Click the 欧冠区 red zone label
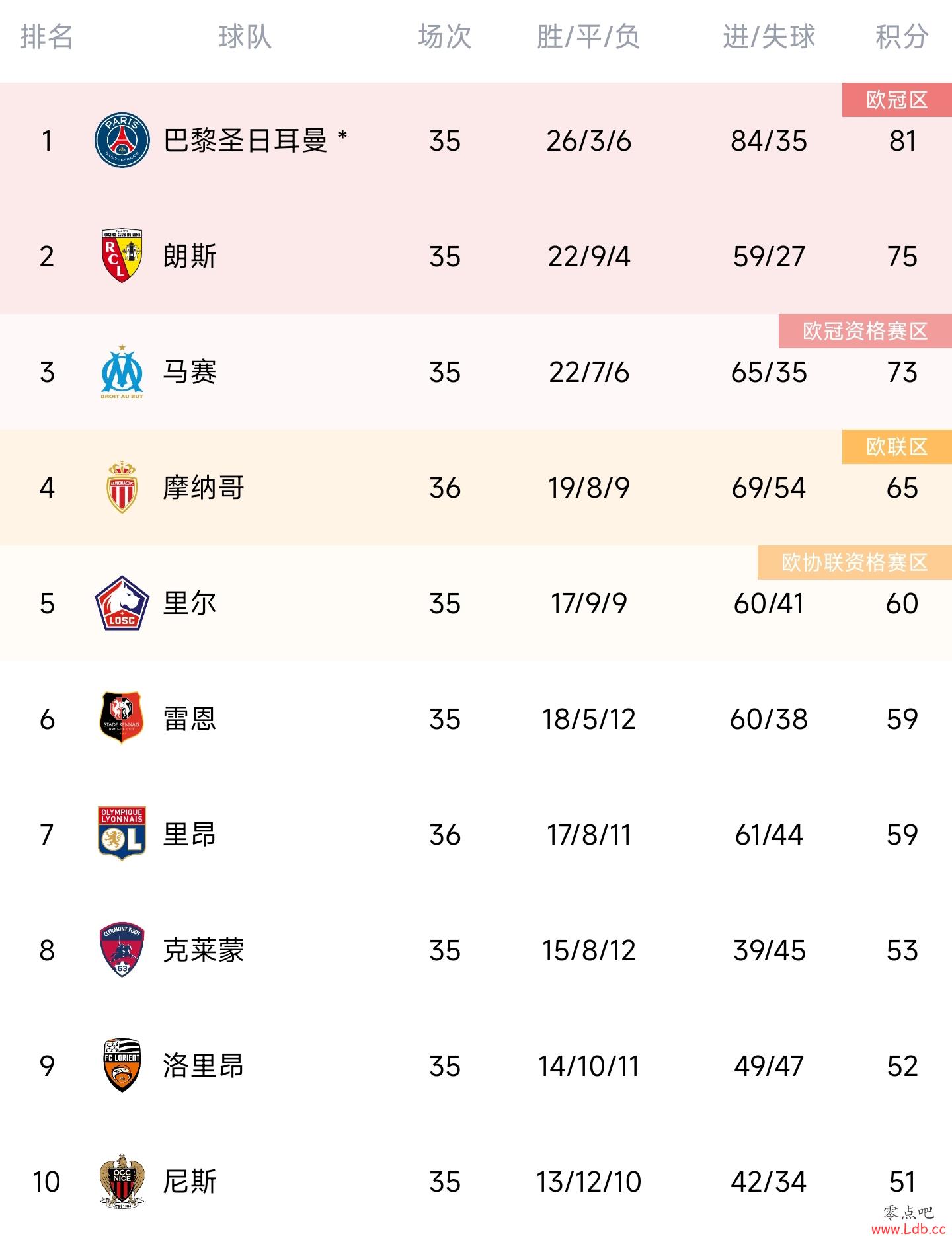 tap(897, 100)
